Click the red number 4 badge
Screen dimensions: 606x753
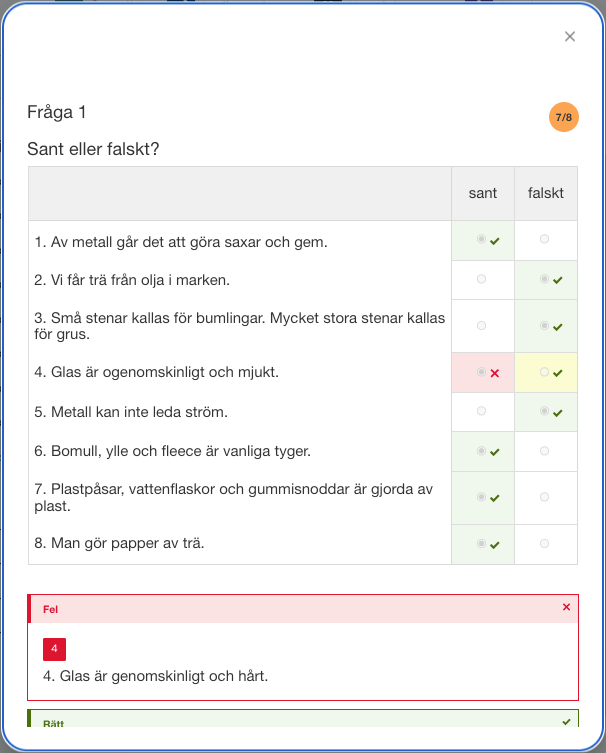54,649
